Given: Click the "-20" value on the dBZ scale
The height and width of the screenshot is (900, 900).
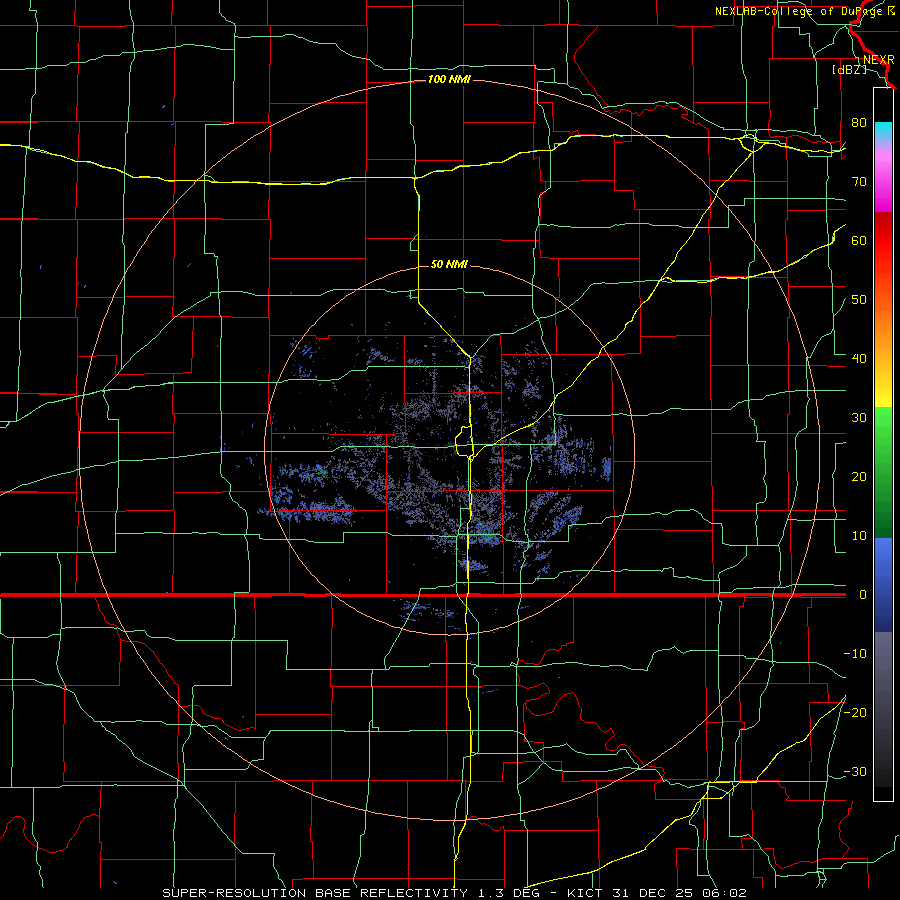Looking at the screenshot, I should click(855, 712).
